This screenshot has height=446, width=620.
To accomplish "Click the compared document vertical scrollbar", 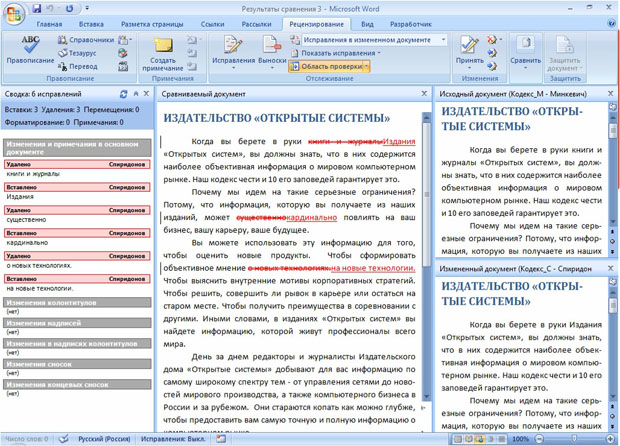I will (x=427, y=257).
